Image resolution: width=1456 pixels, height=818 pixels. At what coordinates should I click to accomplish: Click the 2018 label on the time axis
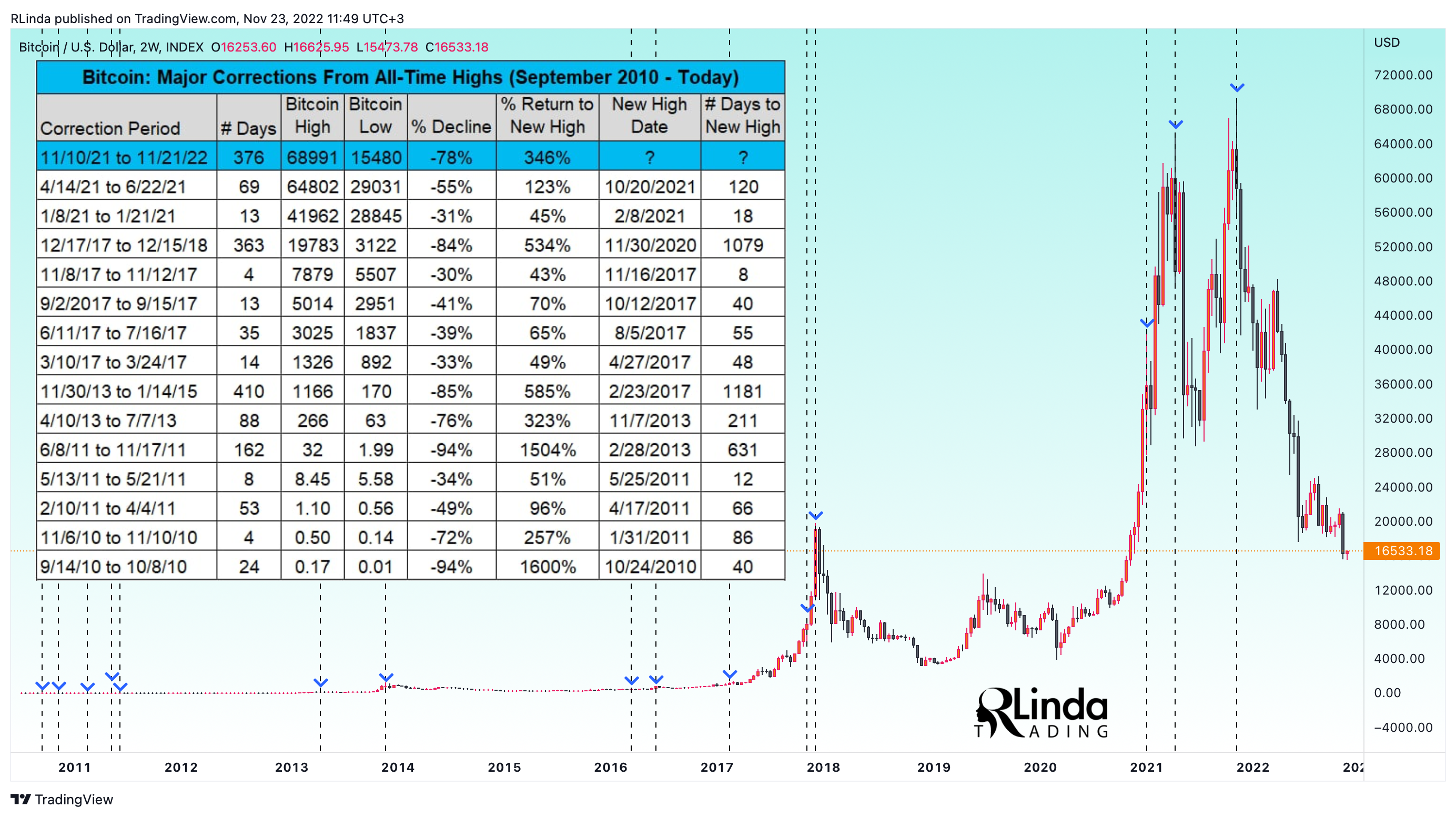coord(824,767)
